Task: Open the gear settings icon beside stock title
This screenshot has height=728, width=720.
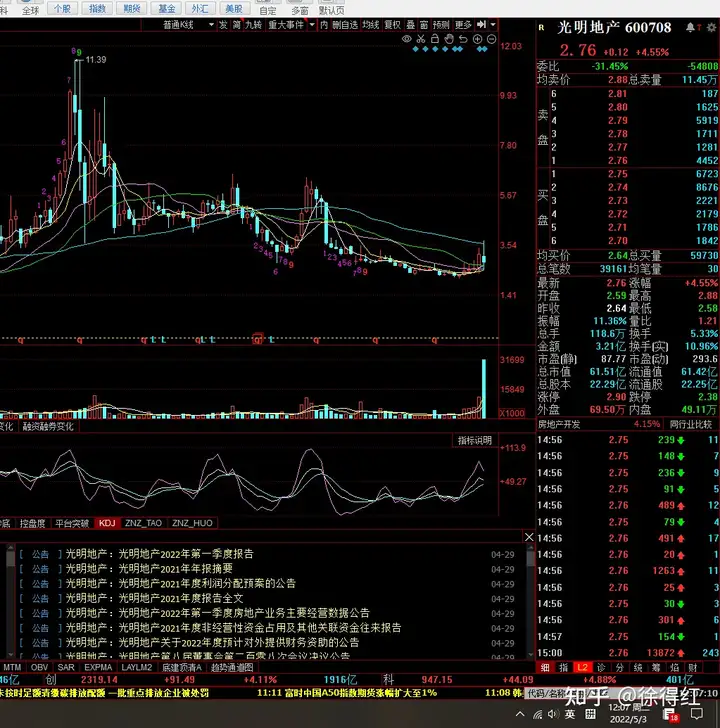Action: click(x=711, y=28)
